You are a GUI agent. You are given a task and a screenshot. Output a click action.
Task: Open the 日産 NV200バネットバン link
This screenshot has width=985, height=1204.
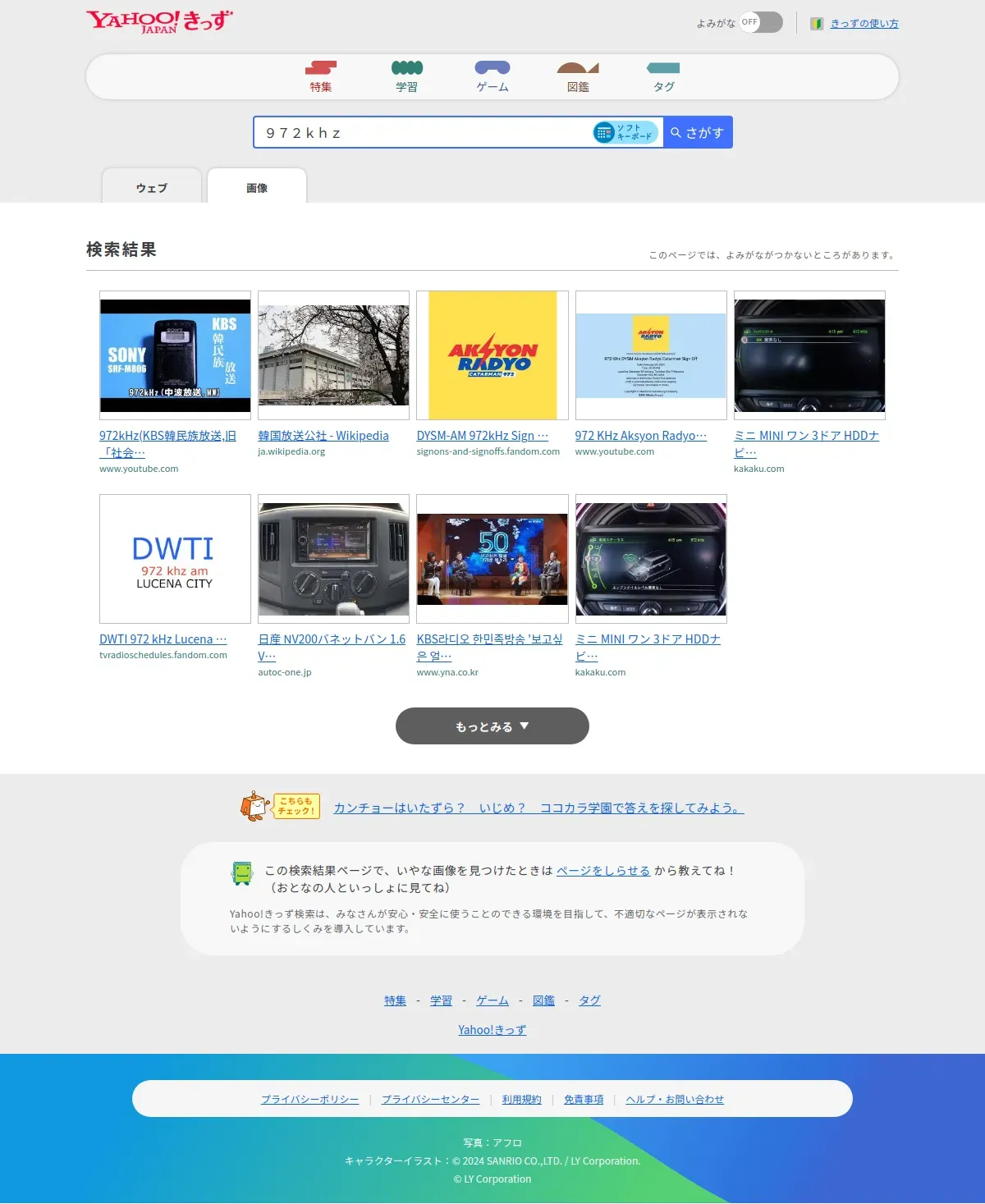pyautogui.click(x=332, y=648)
